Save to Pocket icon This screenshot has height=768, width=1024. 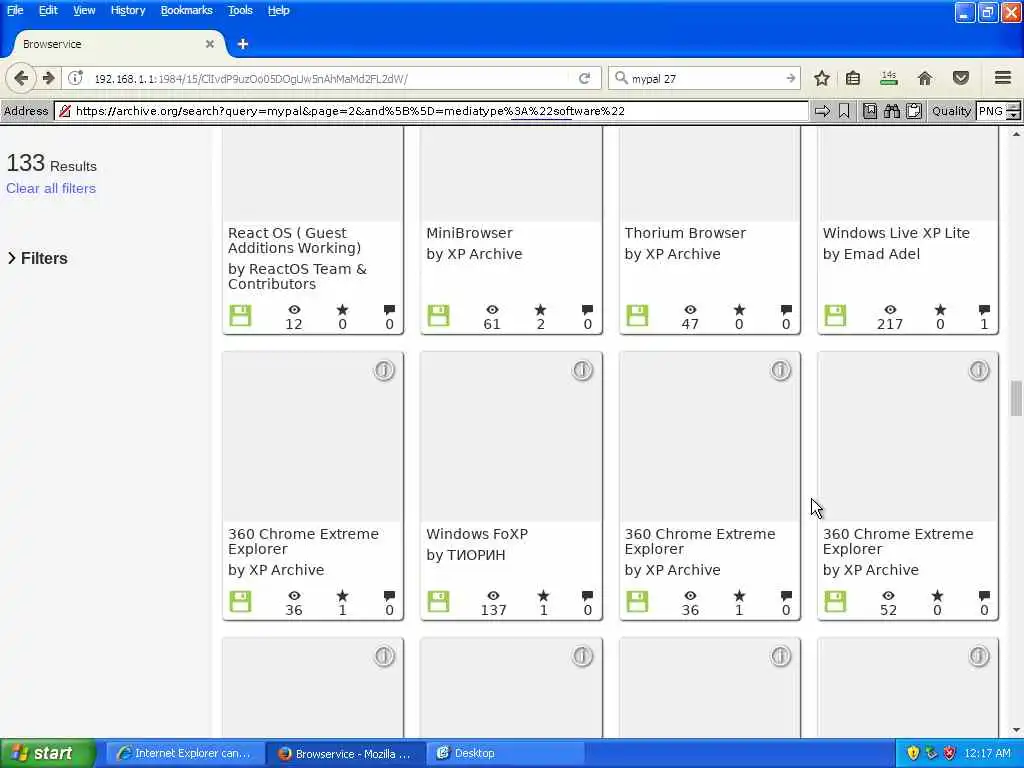click(x=961, y=78)
